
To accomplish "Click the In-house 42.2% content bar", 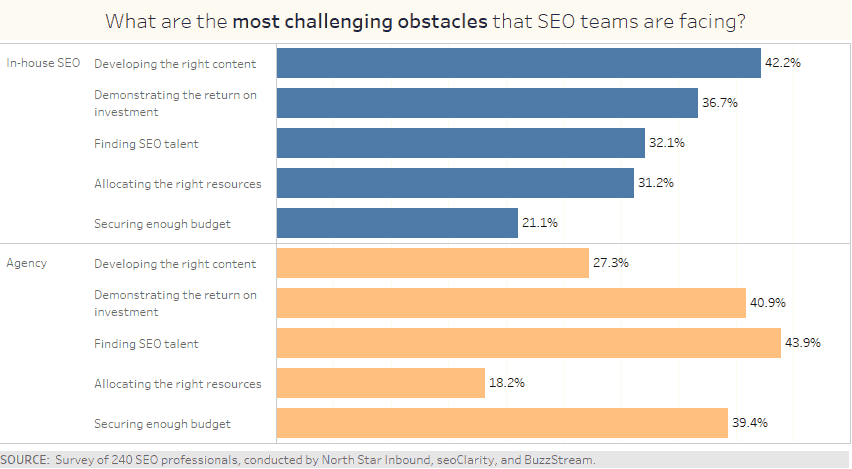I will tap(518, 63).
